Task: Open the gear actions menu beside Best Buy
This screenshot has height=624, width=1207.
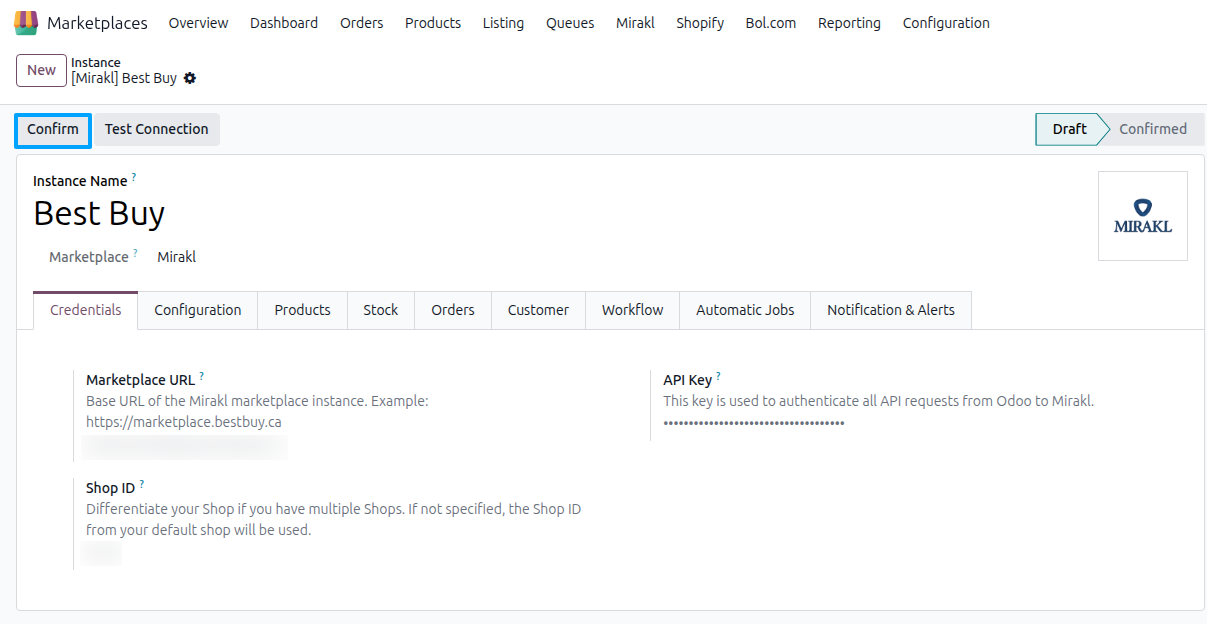Action: (190, 78)
